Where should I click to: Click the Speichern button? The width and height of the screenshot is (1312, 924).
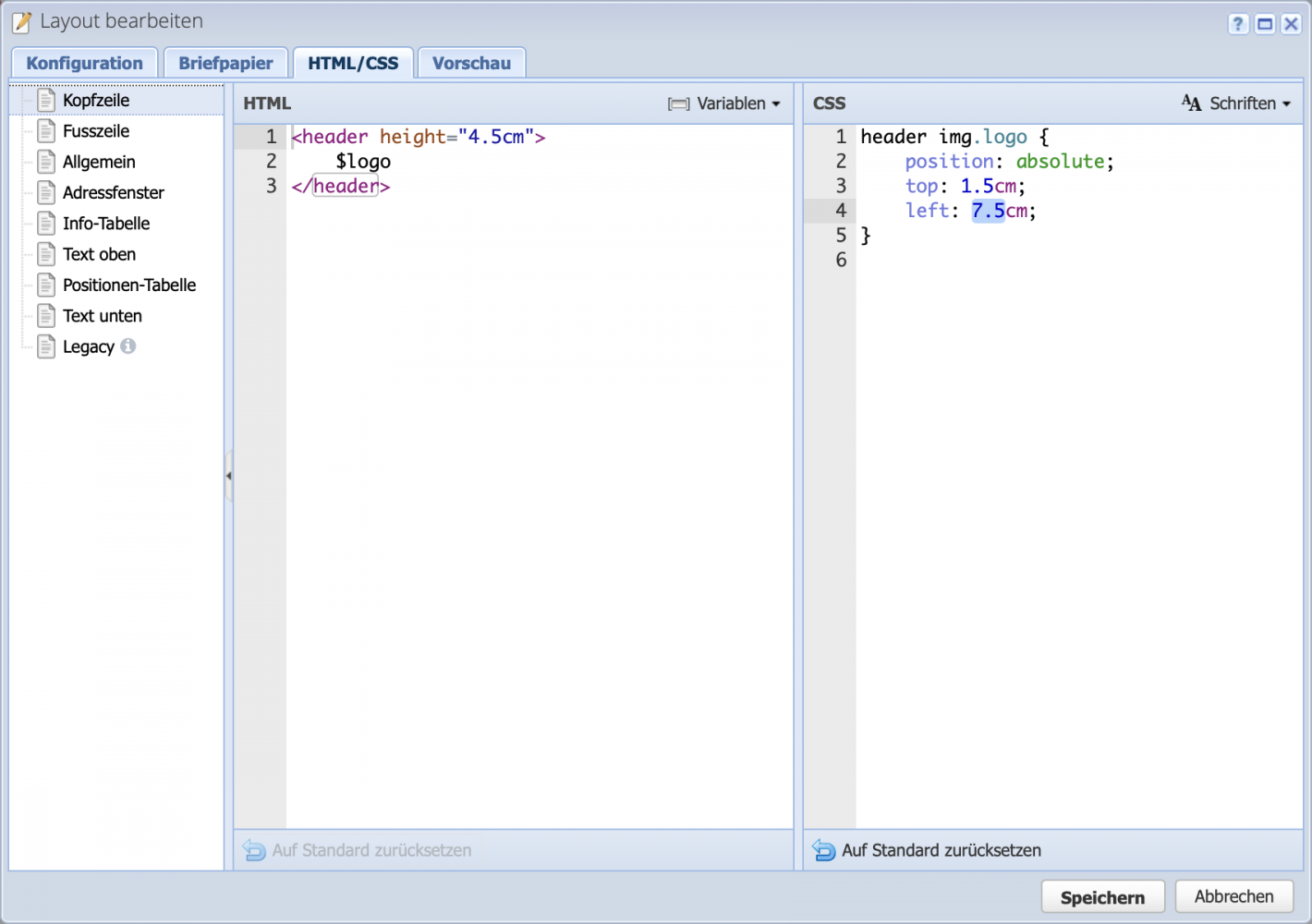click(1102, 896)
